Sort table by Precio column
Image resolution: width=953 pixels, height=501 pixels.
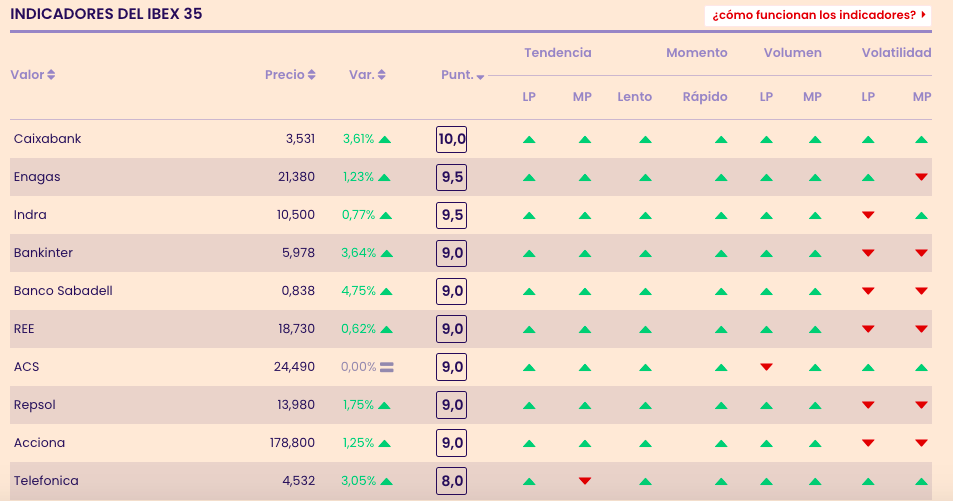point(290,75)
